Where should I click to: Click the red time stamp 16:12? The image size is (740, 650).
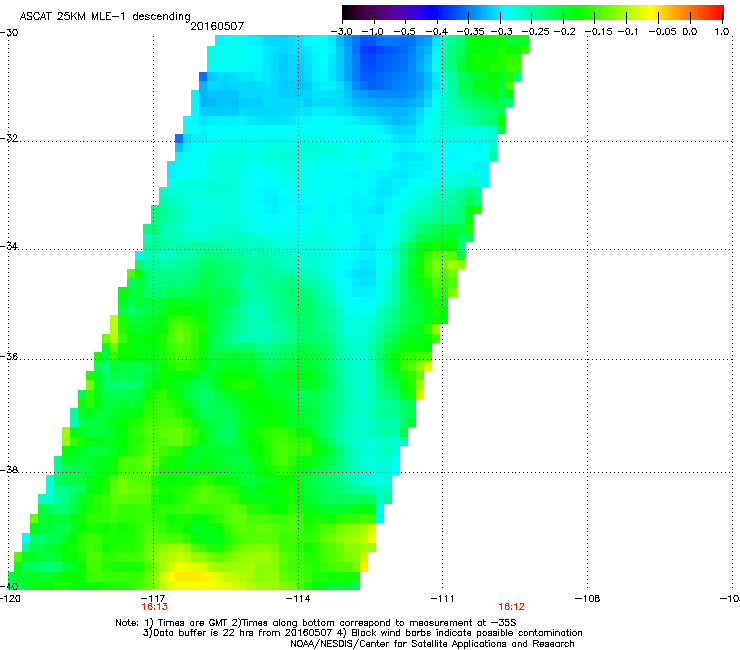click(x=512, y=607)
